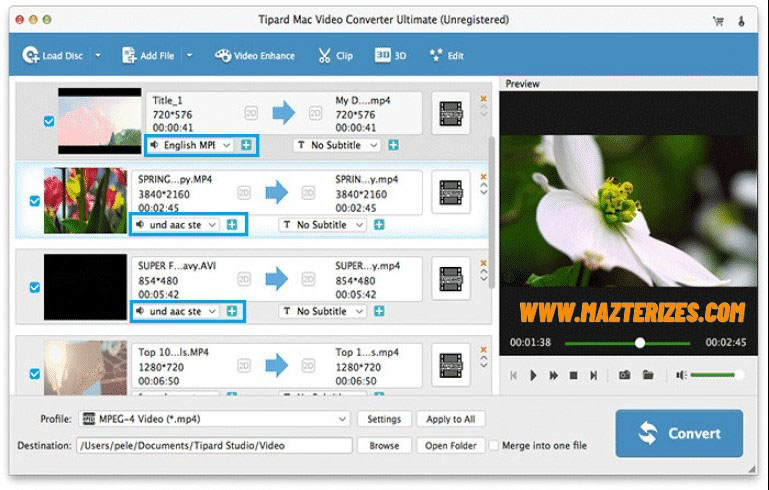This screenshot has width=769, height=490.
Task: Uncheck the Title_1 video checkbox
Action: pyautogui.click(x=49, y=121)
